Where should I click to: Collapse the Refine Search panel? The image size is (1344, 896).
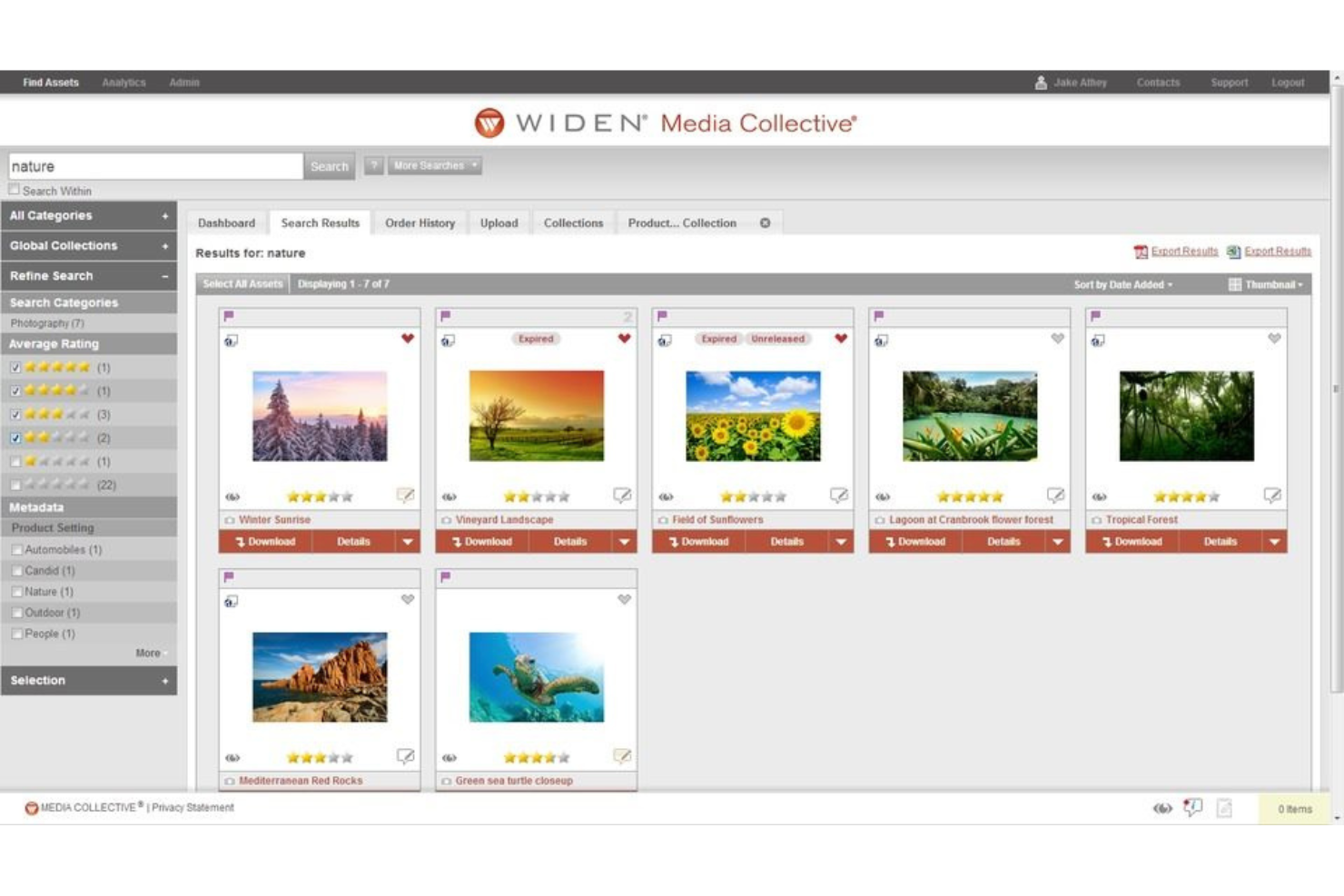click(x=89, y=276)
